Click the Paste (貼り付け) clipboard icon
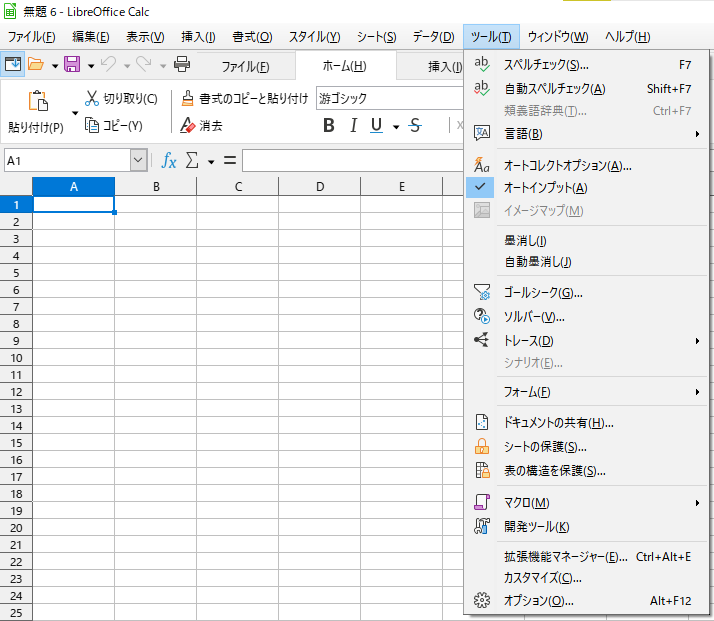Screen dimensions: 714x621 pos(38,101)
